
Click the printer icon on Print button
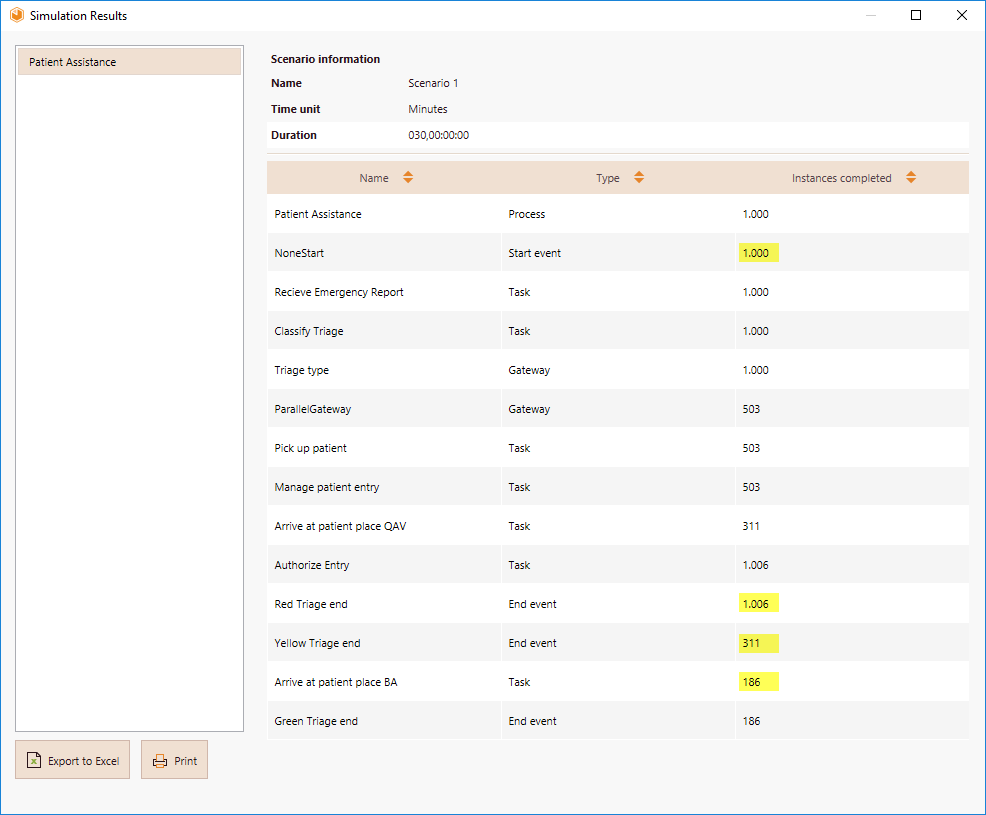point(160,761)
